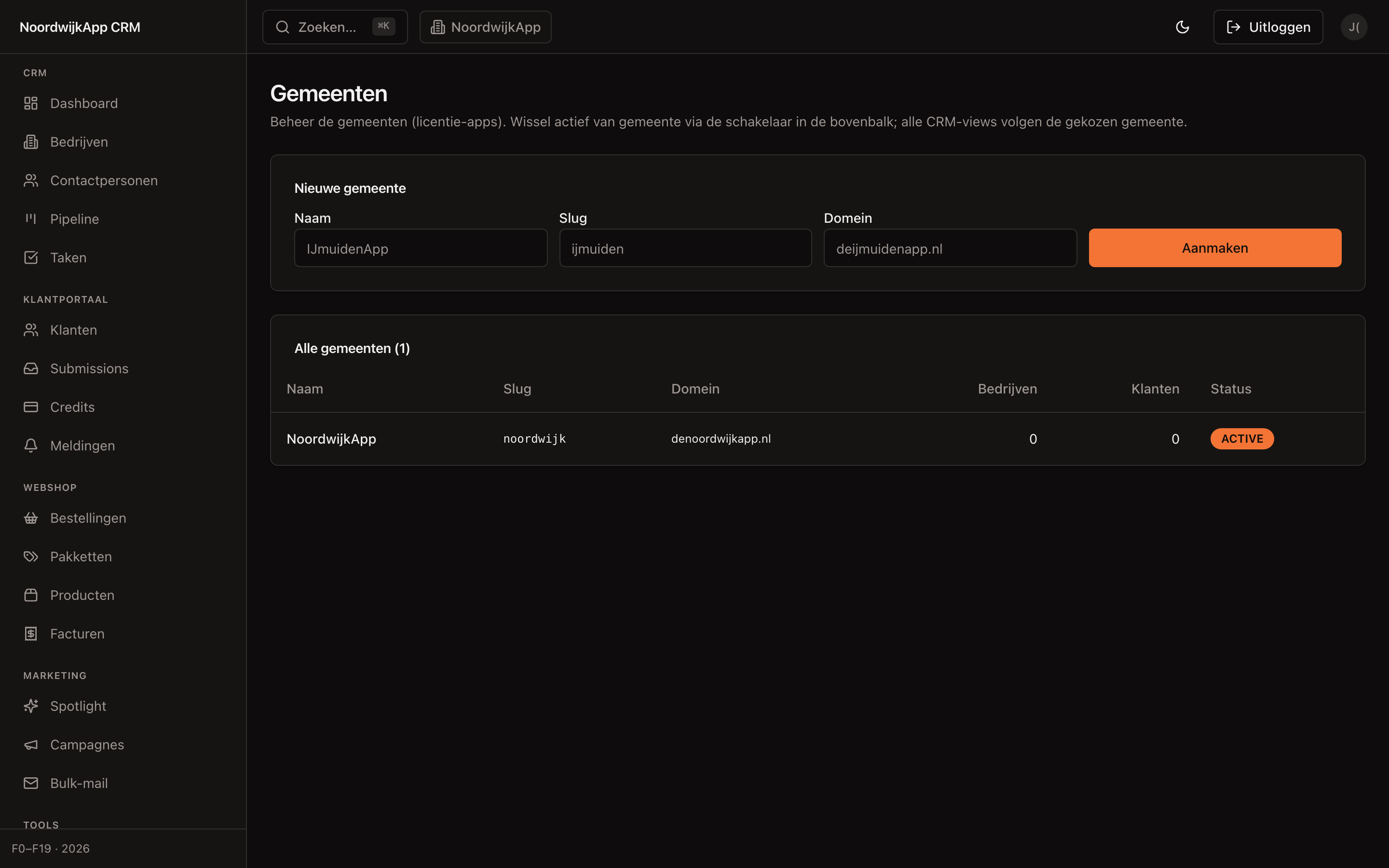Viewport: 1389px width, 868px height.
Task: Click the F0–F19 · 2026 footer text
Action: (51, 849)
